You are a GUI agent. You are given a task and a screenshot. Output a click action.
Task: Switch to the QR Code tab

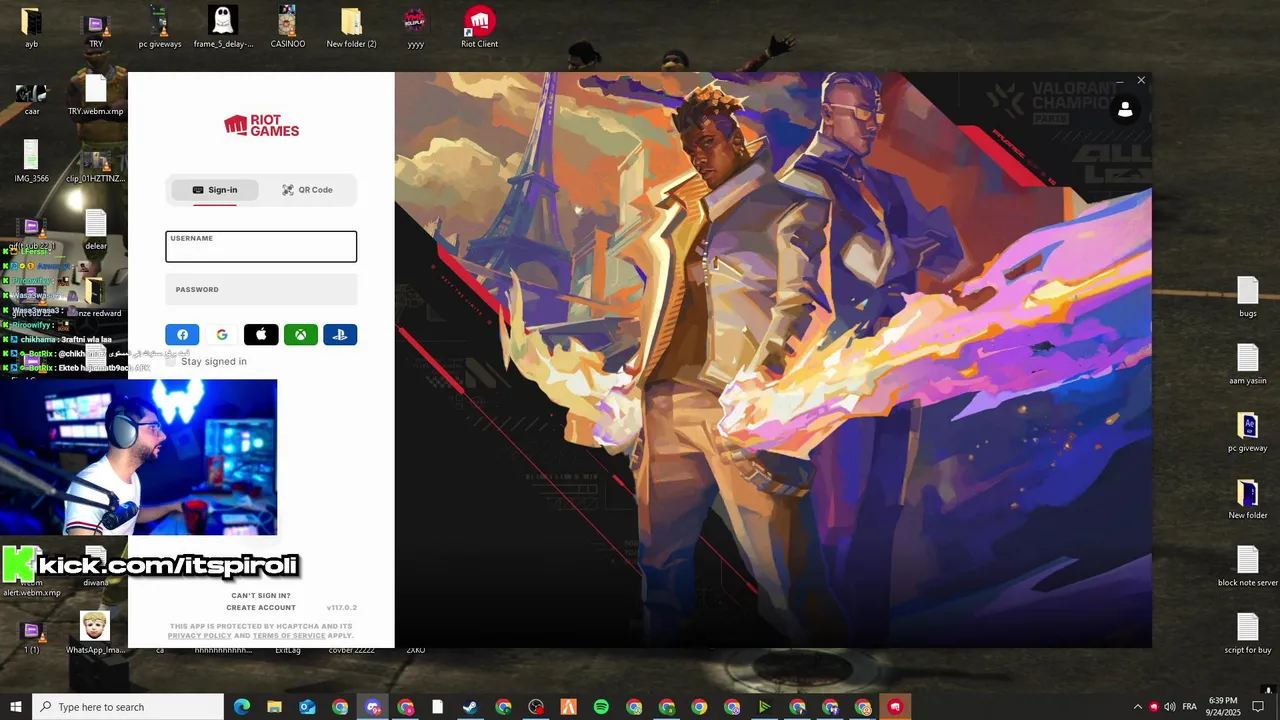tap(307, 190)
